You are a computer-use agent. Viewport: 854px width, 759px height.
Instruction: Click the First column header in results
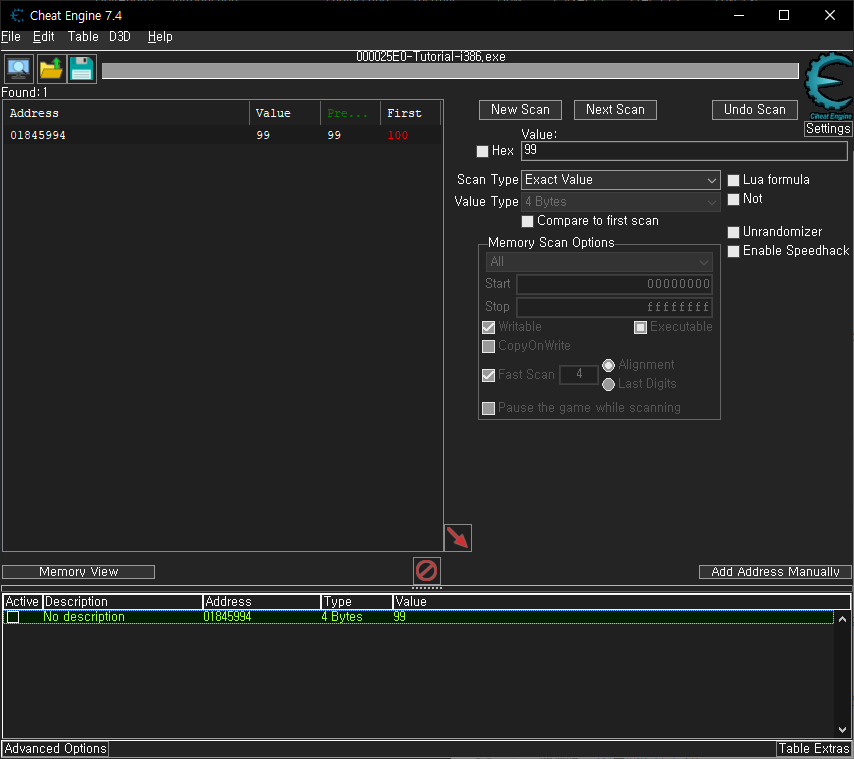point(410,113)
